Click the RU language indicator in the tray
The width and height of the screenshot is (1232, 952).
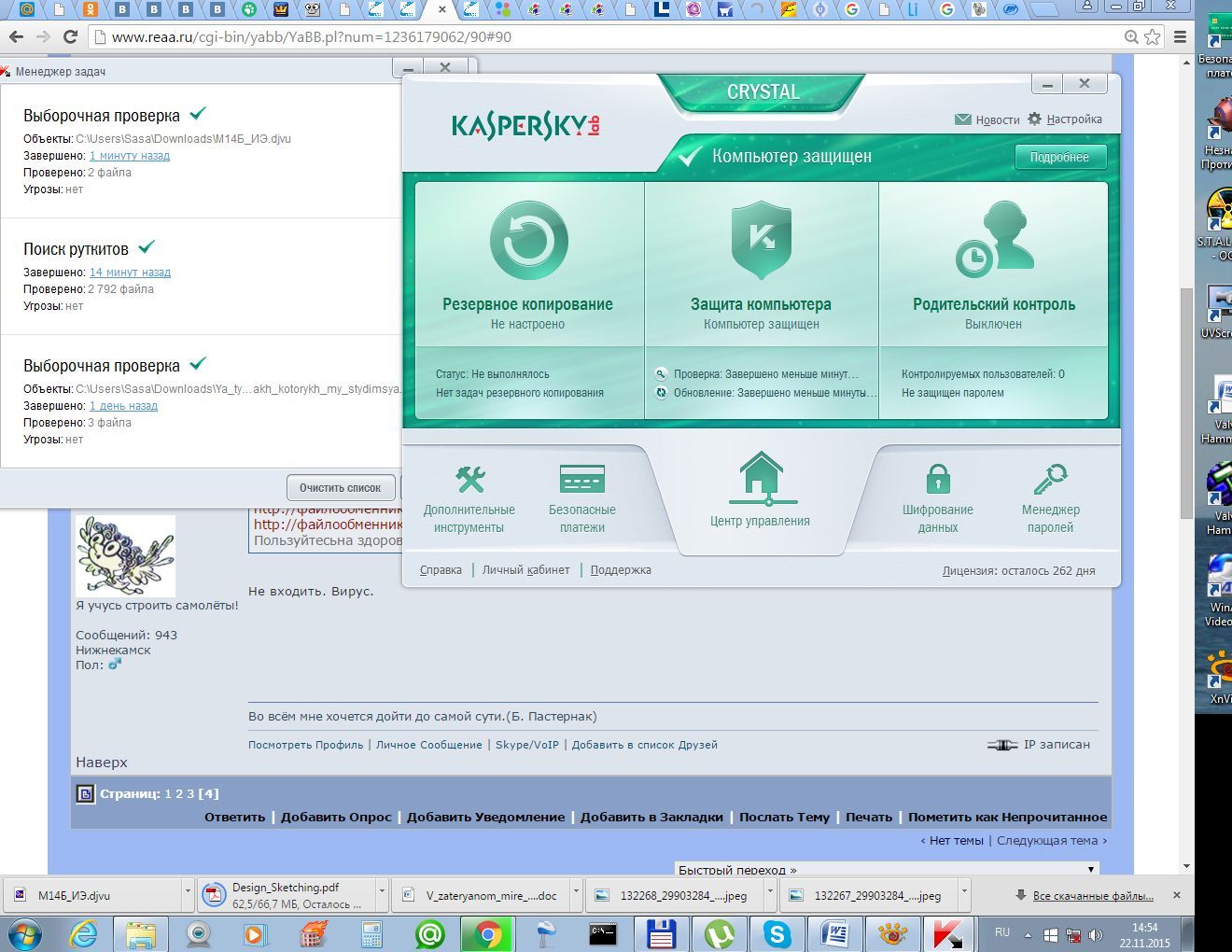tap(1002, 932)
